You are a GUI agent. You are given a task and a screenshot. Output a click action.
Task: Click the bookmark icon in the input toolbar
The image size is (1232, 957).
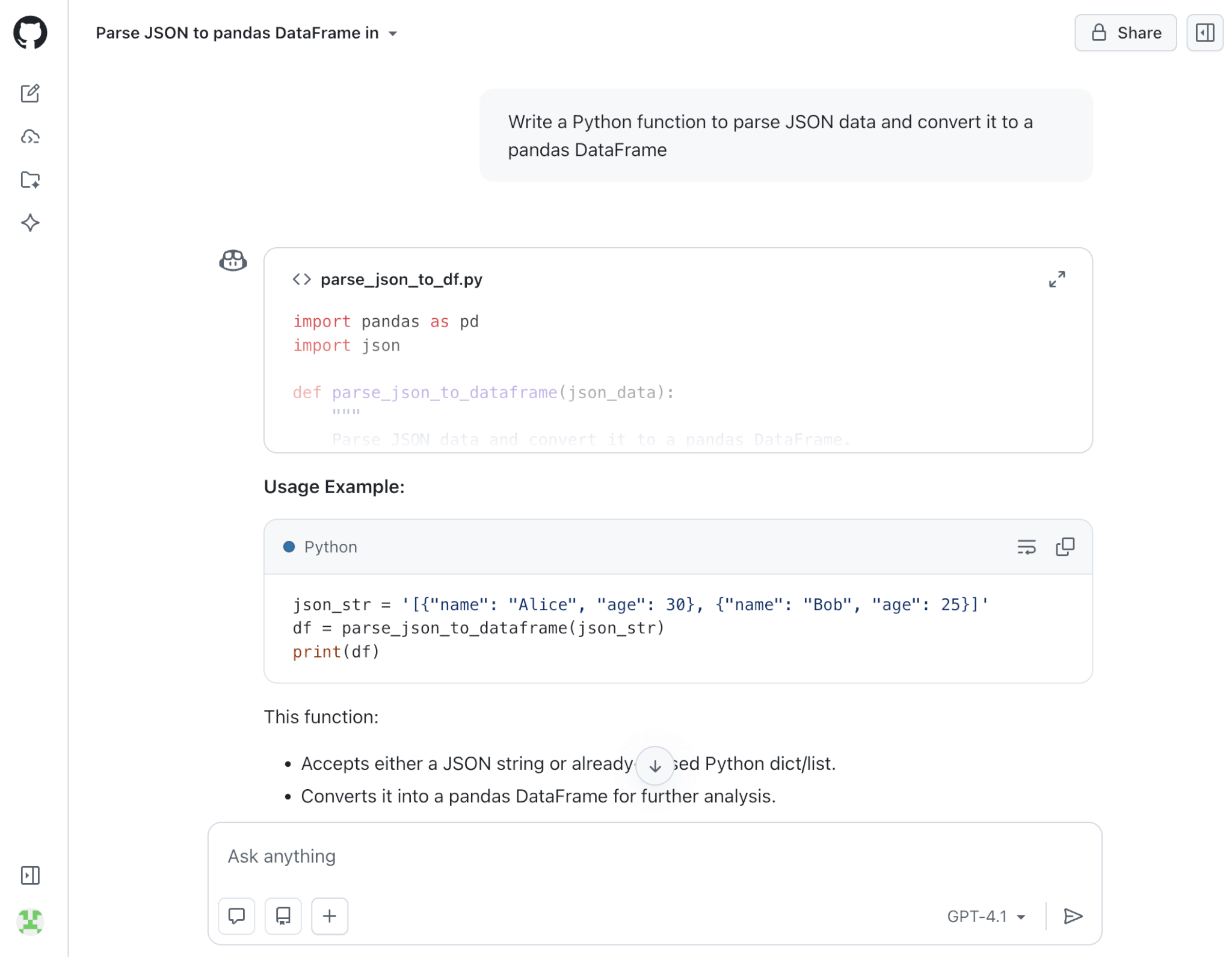point(283,915)
